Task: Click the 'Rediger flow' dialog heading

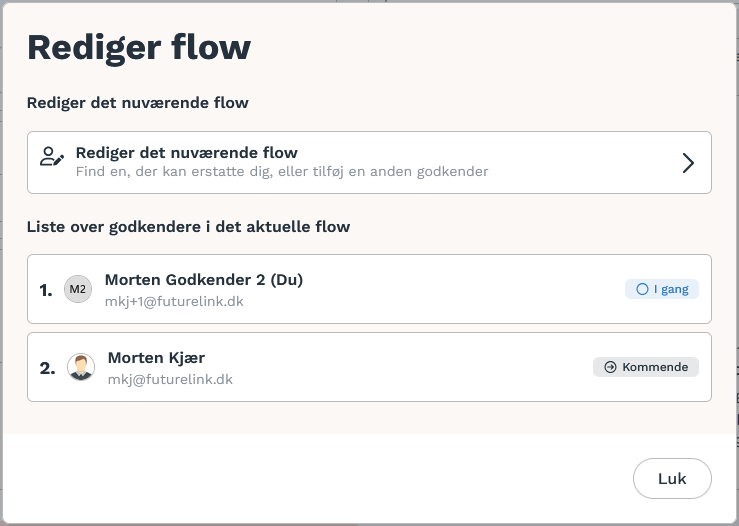Action: tap(139, 47)
